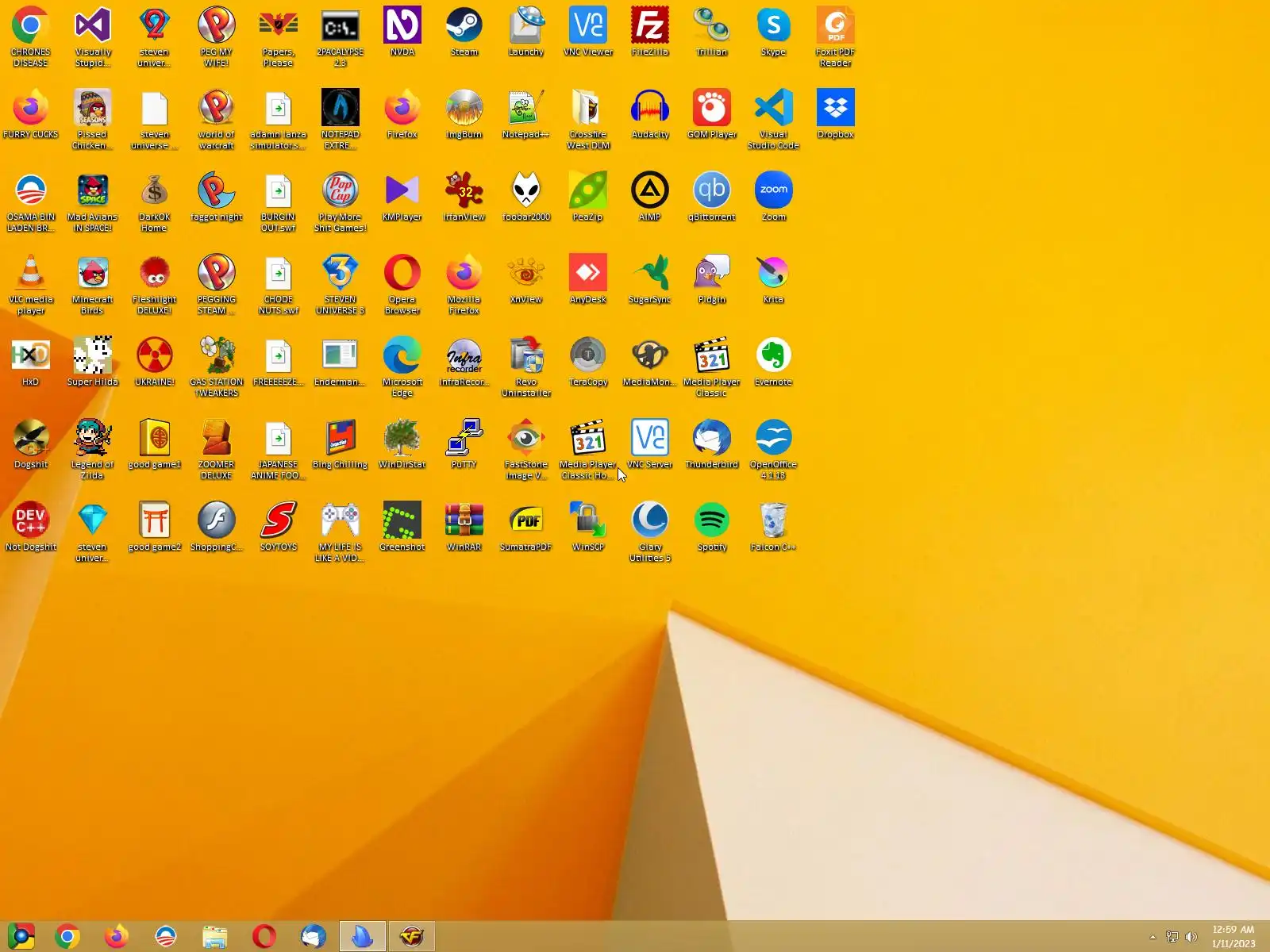Image resolution: width=1270 pixels, height=952 pixels.
Task: Open the HxD hex editor icon
Action: (x=31, y=363)
